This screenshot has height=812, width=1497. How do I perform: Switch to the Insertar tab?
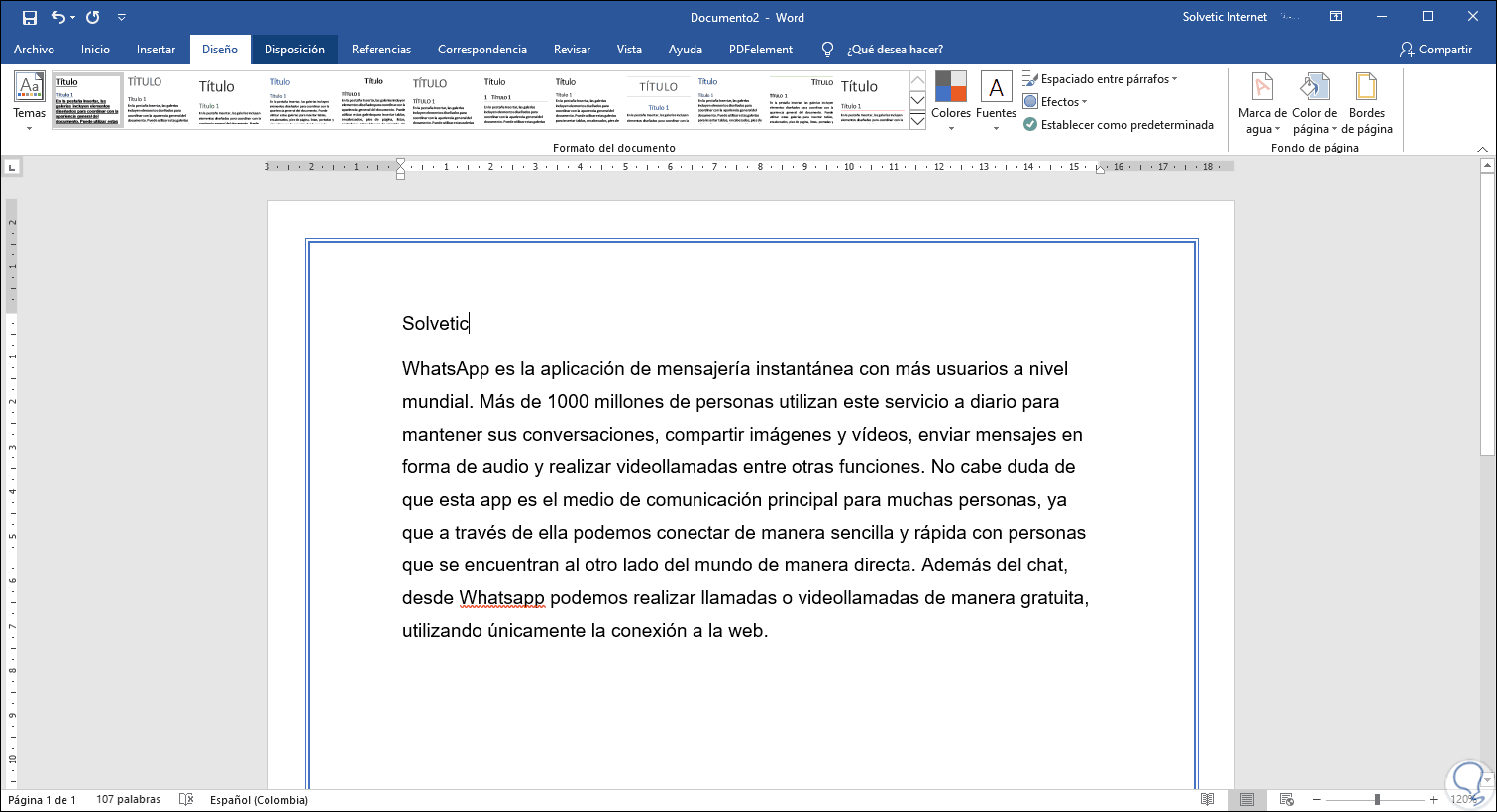pos(156,50)
